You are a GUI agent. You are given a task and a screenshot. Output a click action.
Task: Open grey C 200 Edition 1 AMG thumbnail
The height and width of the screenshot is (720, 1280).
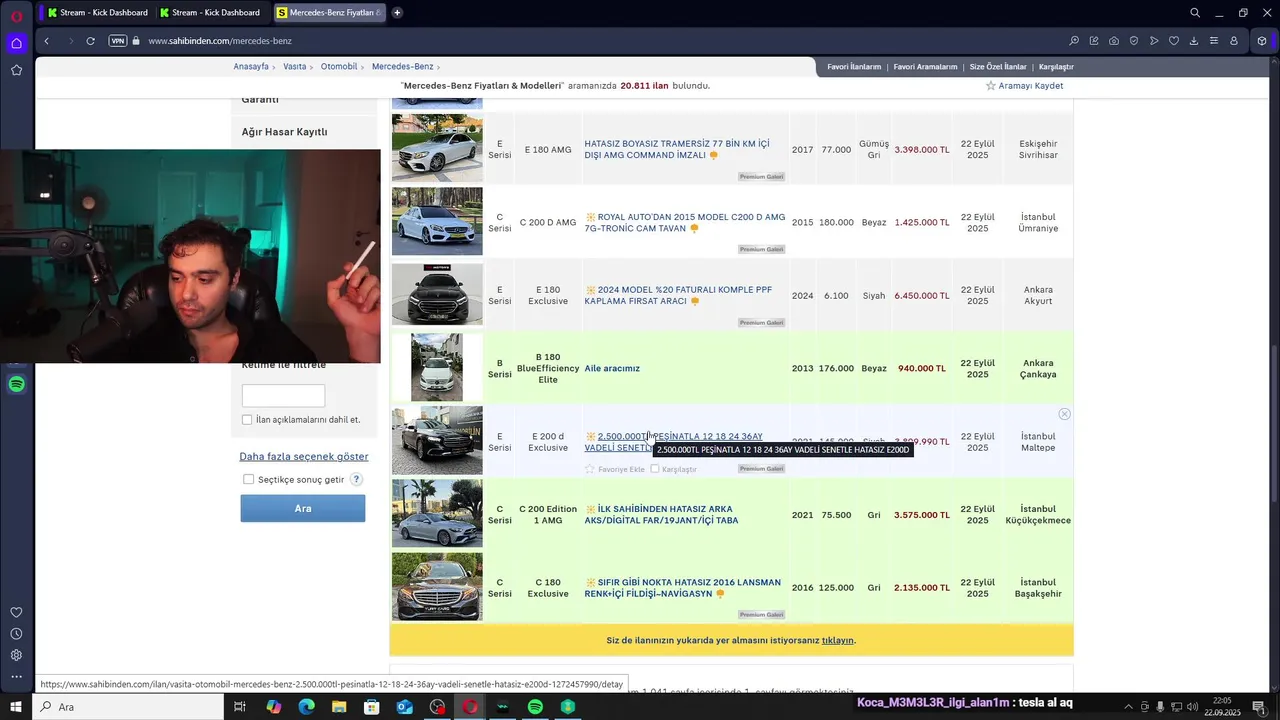437,514
